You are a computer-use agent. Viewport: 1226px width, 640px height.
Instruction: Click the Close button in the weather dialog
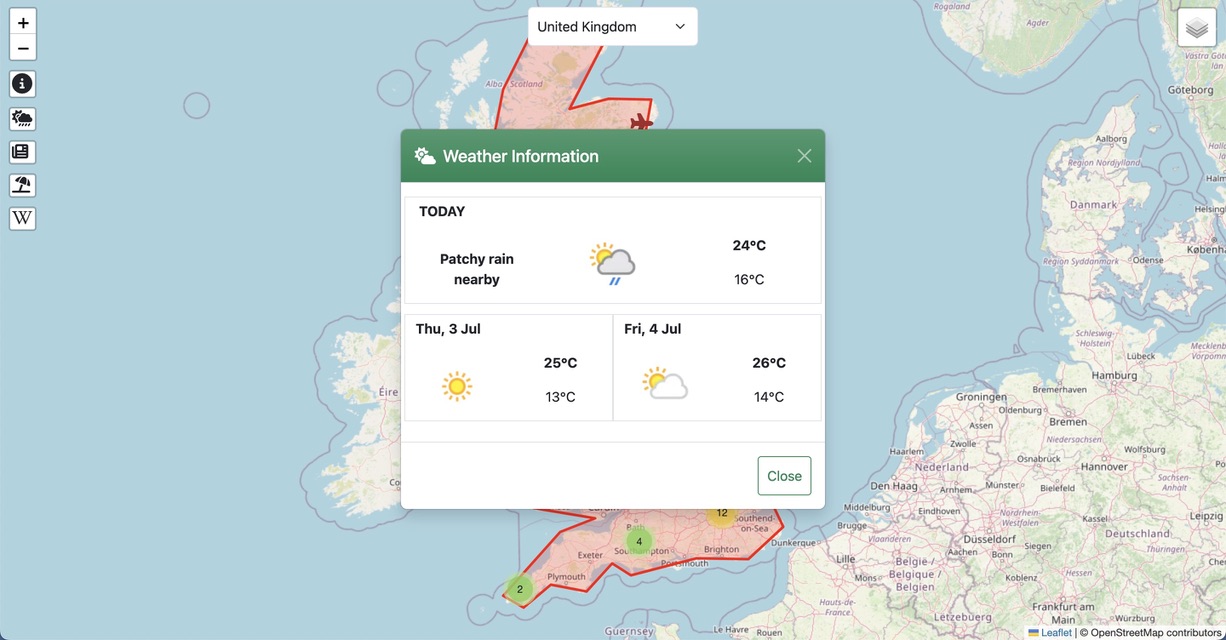(784, 476)
